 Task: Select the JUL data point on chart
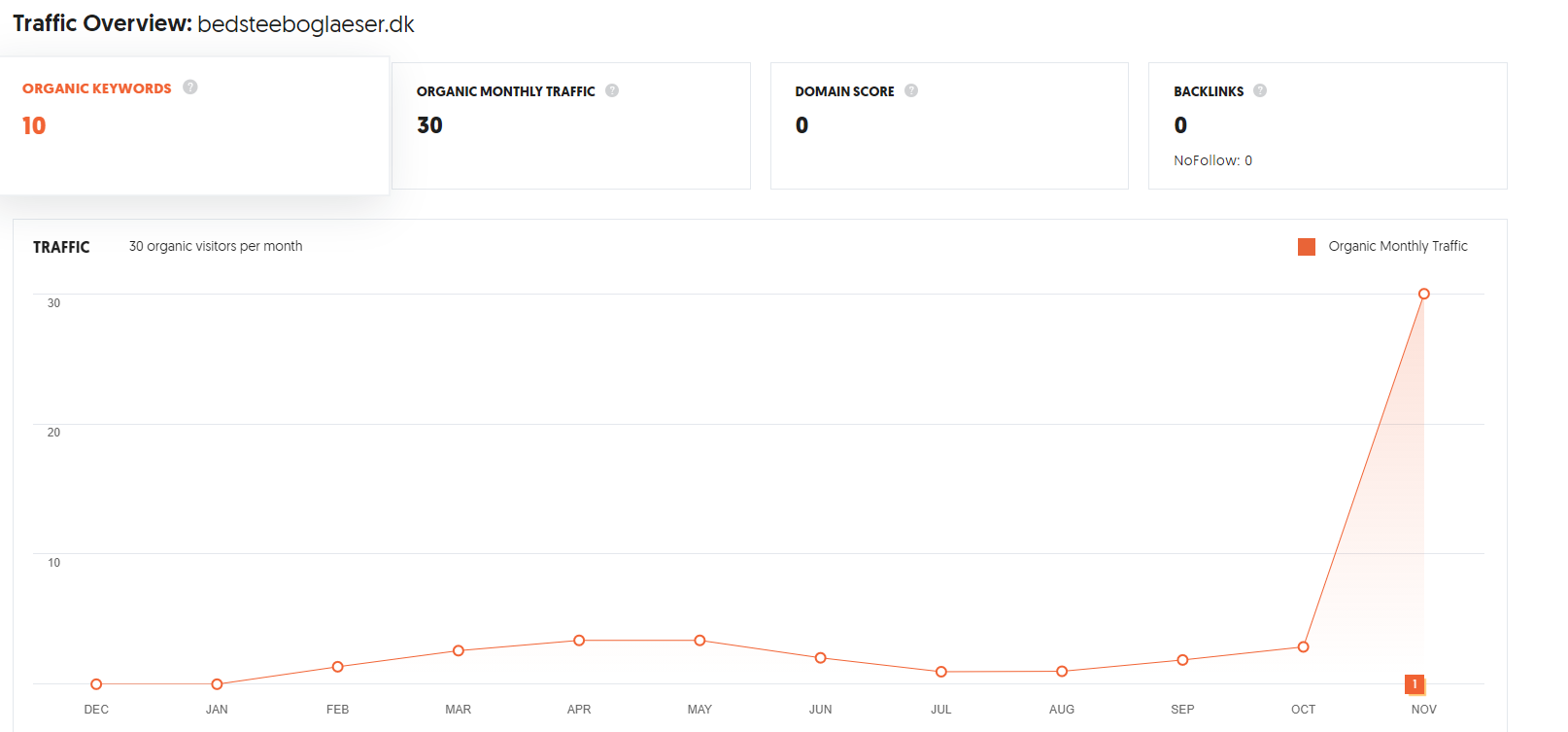coord(941,672)
